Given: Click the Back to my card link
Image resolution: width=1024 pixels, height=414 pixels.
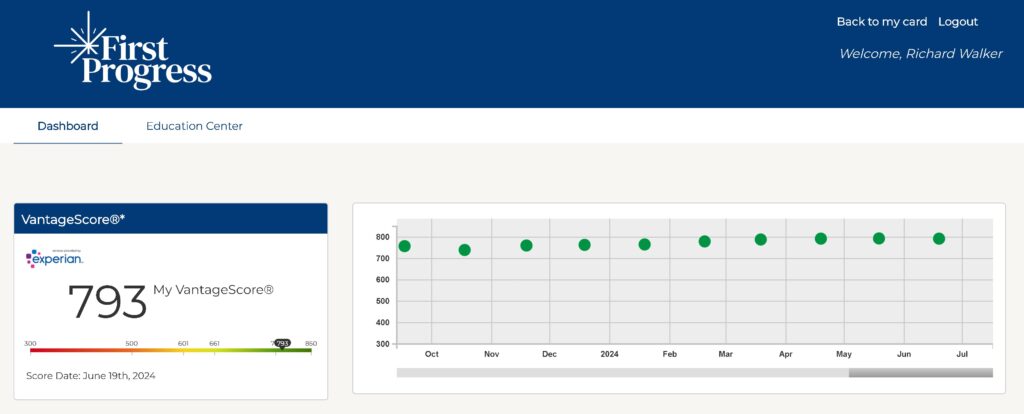Looking at the screenshot, I should [881, 22].
